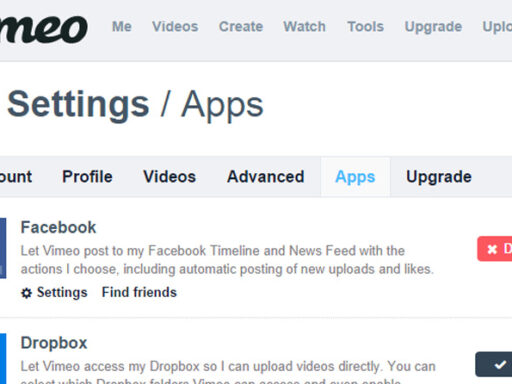Click the Settings / Apps page title

(135, 105)
